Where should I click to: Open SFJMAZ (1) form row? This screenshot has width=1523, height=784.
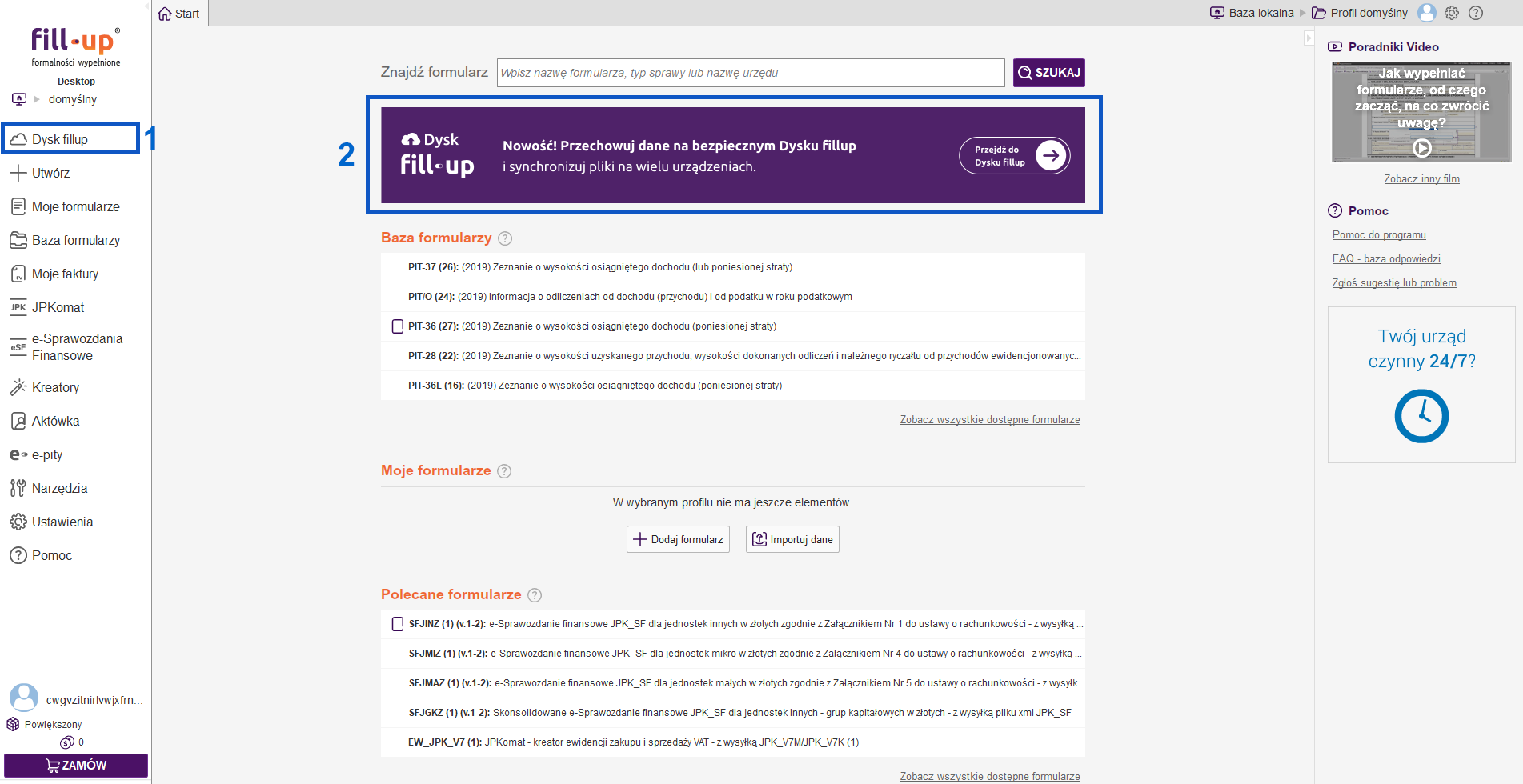point(733,683)
